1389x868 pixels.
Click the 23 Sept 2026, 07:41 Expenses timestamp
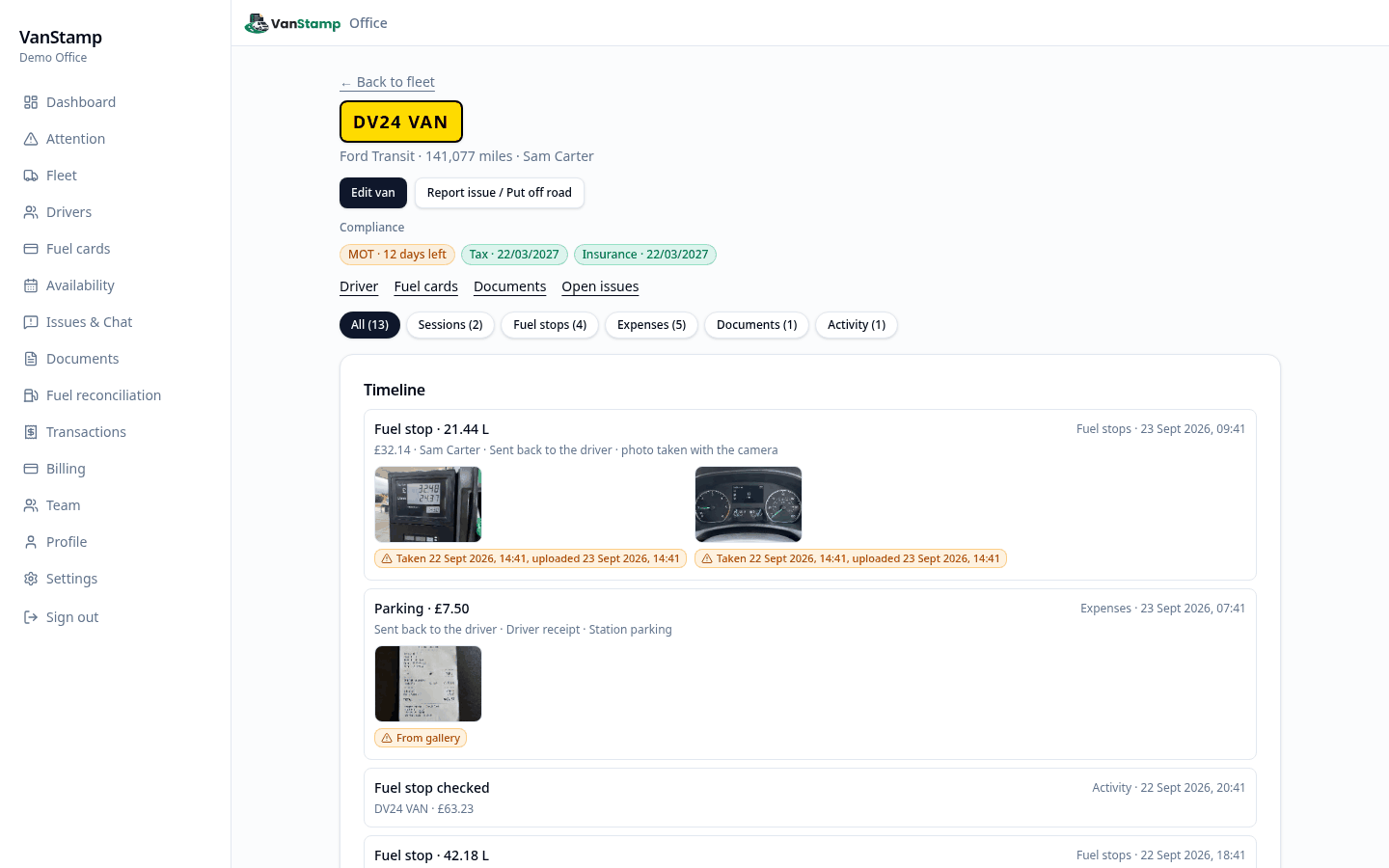click(1163, 609)
